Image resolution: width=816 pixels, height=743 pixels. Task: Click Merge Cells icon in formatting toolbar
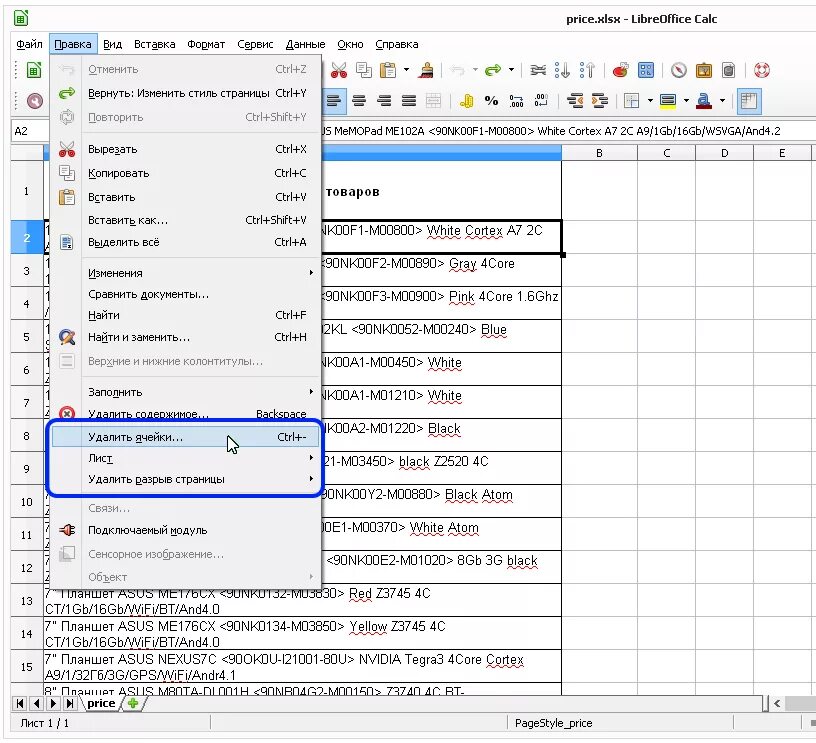pos(433,101)
